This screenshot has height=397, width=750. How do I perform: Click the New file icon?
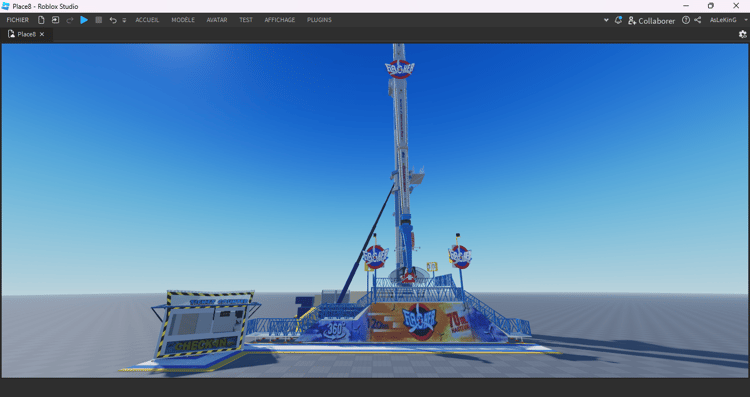pyautogui.click(x=41, y=20)
